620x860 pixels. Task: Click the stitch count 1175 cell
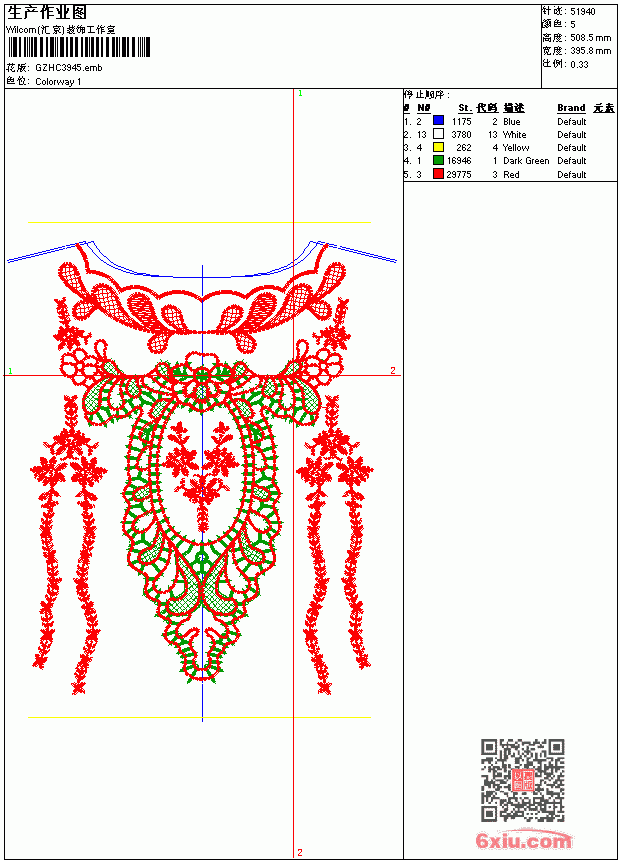pyautogui.click(x=461, y=122)
